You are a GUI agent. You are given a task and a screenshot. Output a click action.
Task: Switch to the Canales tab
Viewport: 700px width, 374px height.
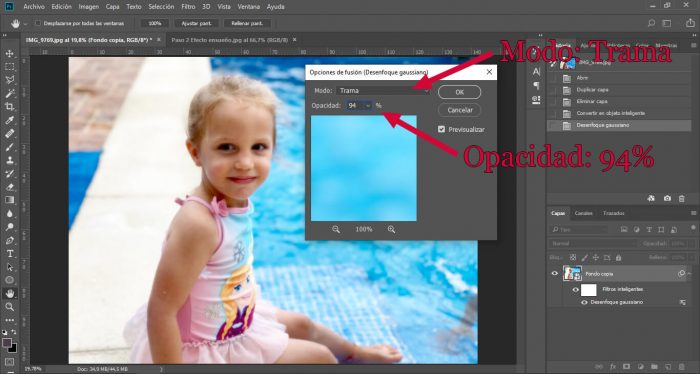point(583,213)
